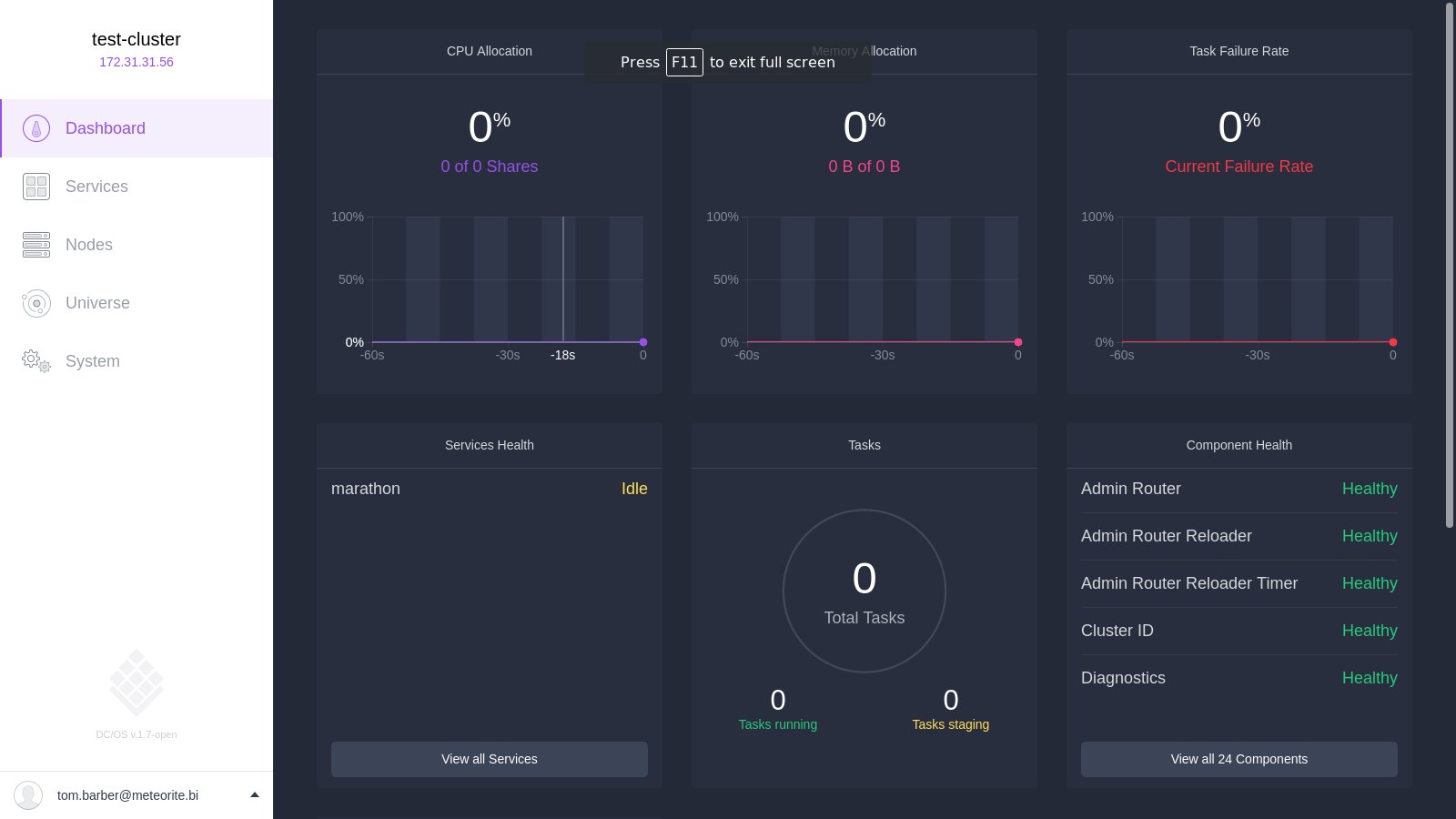Viewport: 1456px width, 819px height.
Task: Click View all Services button
Action: [x=490, y=759]
